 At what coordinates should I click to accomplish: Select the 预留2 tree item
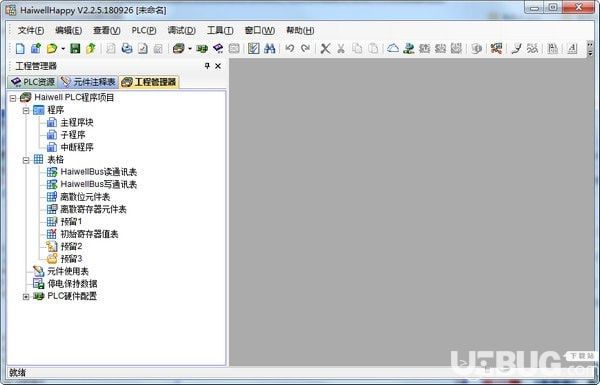71,246
